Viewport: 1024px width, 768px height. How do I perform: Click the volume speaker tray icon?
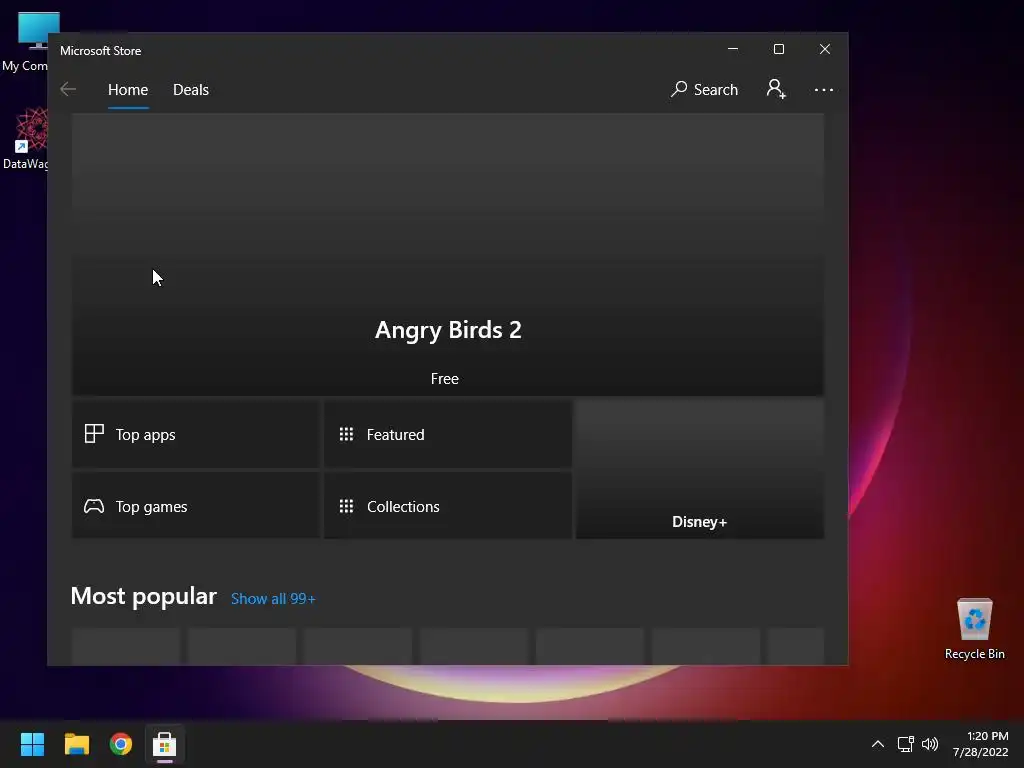[x=930, y=744]
